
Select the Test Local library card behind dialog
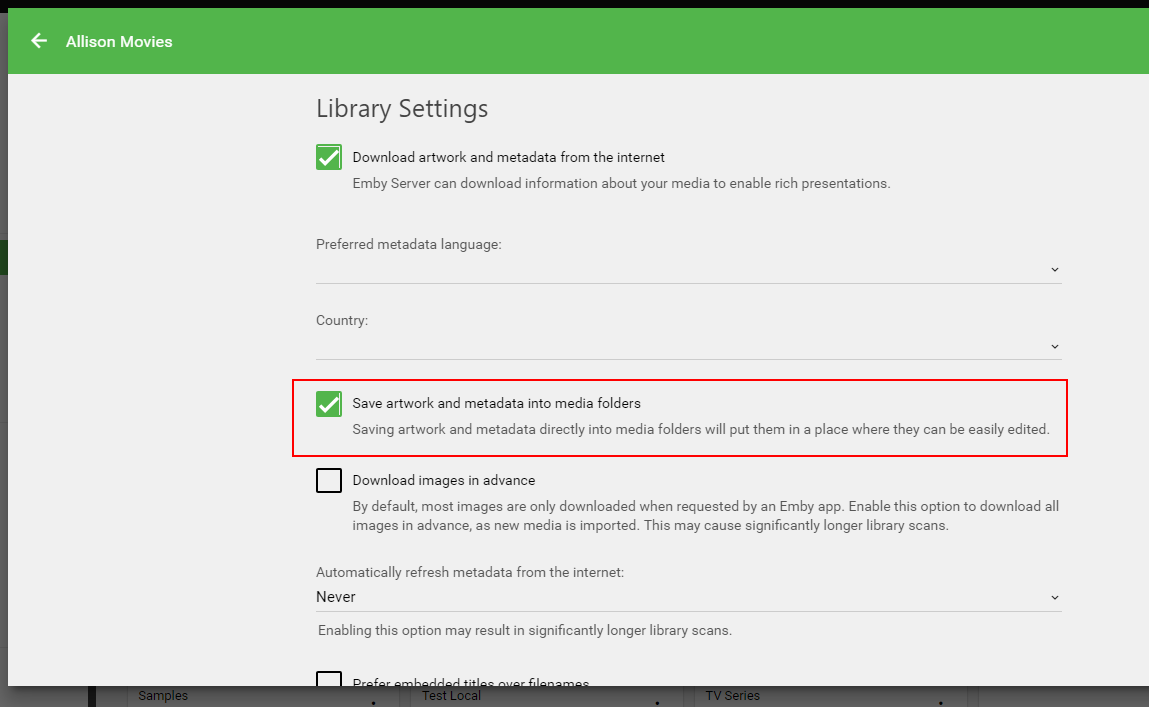pos(547,696)
